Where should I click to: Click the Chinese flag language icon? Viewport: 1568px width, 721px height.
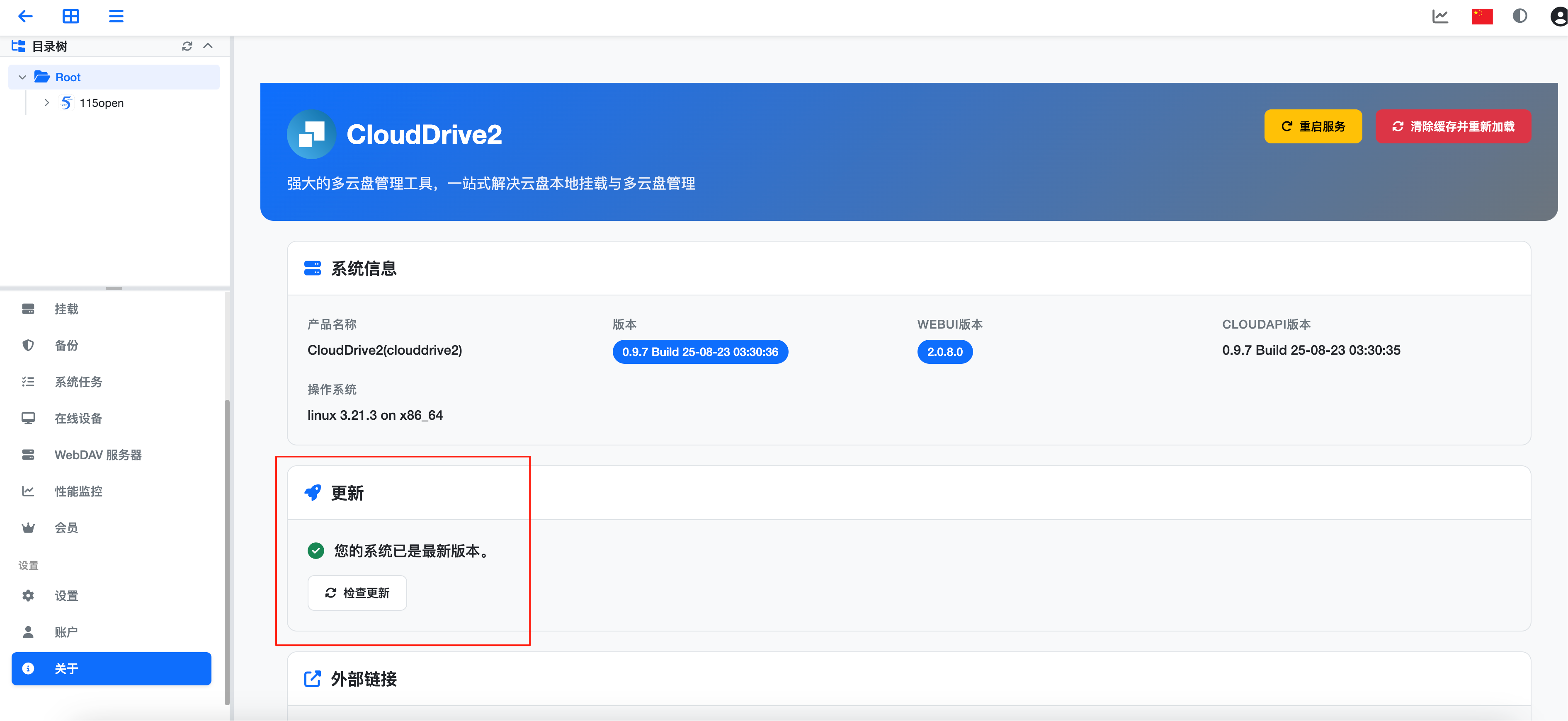pyautogui.click(x=1482, y=17)
